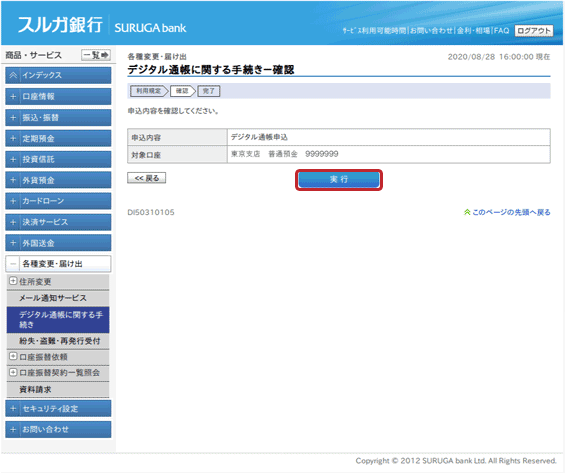Expand the 口座振替依頼 plus box icon

pos(13,356)
